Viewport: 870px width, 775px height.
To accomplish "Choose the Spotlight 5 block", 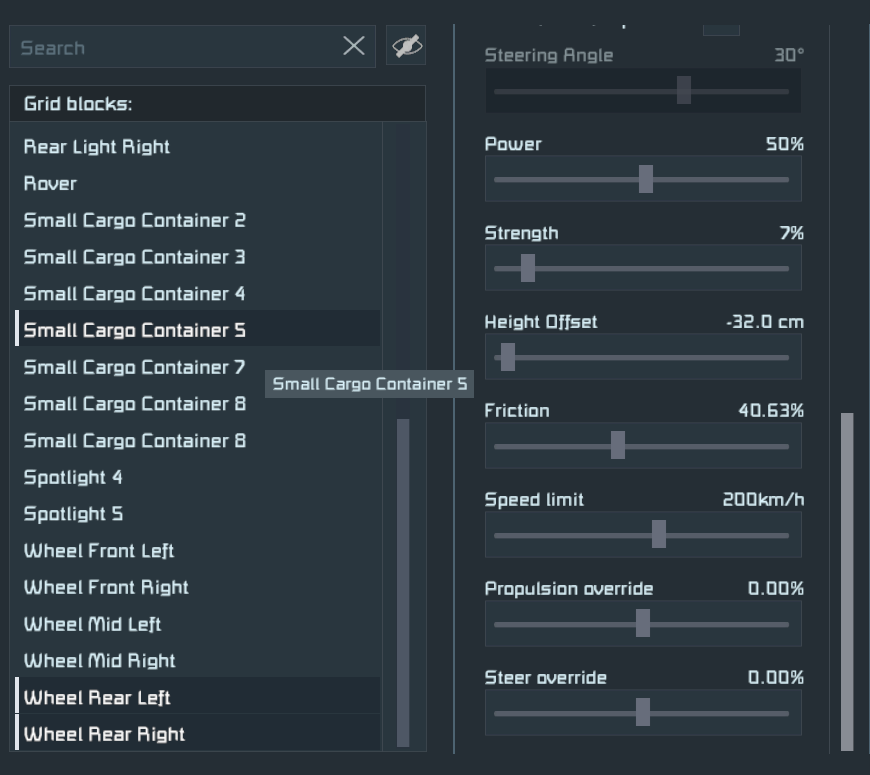I will [x=73, y=514].
